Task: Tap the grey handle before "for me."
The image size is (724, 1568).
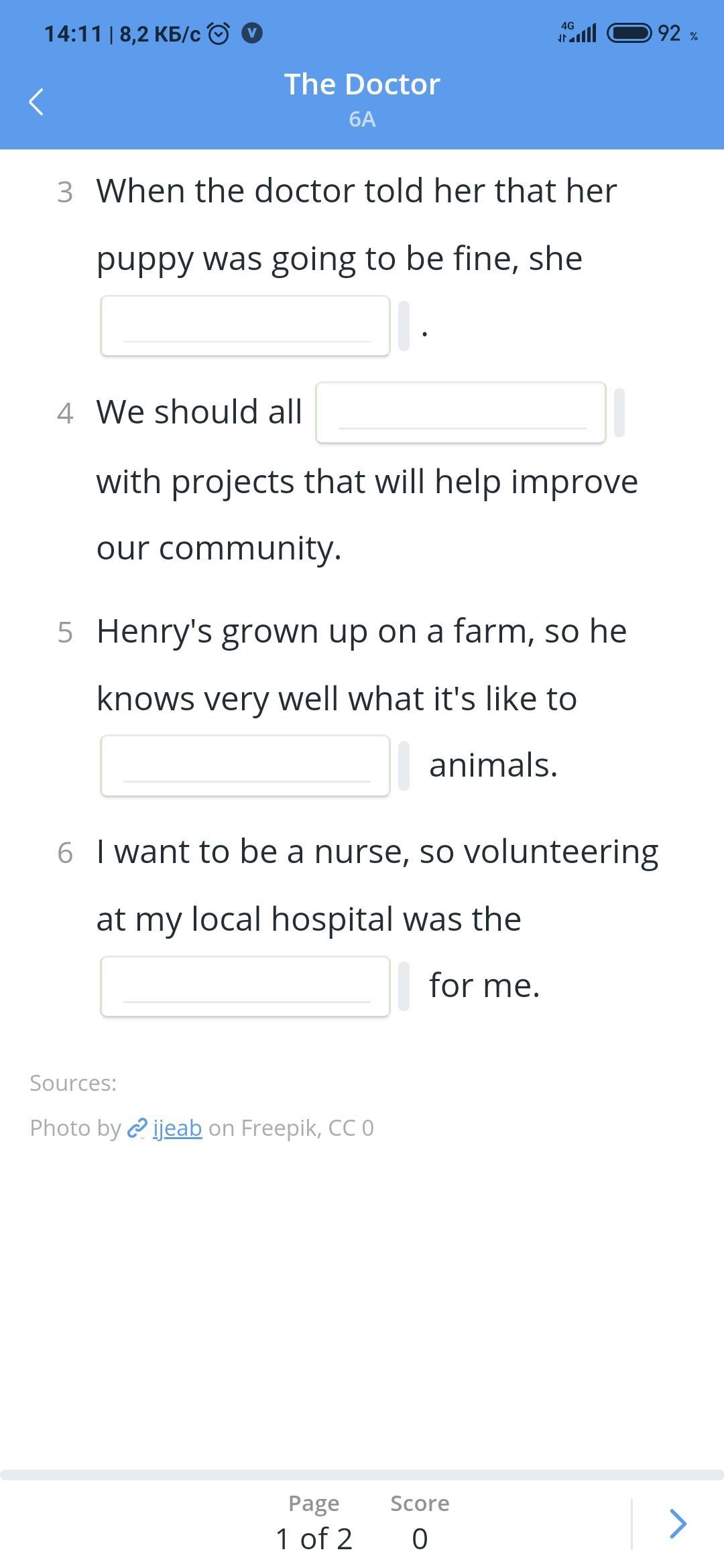Action: point(404,986)
